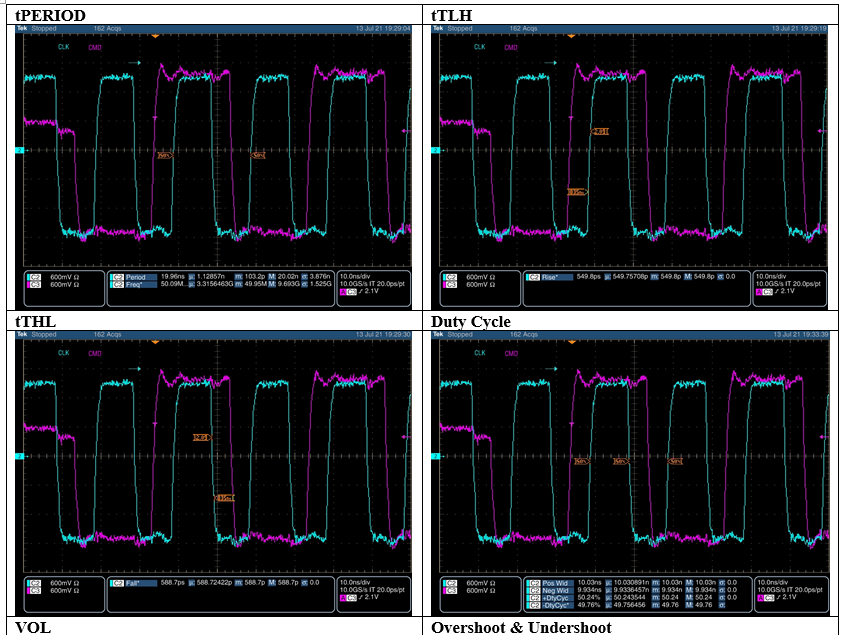Click the CLK waveform label in tTHL capture
Image resolution: width=848 pixels, height=635 pixels.
coord(64,353)
